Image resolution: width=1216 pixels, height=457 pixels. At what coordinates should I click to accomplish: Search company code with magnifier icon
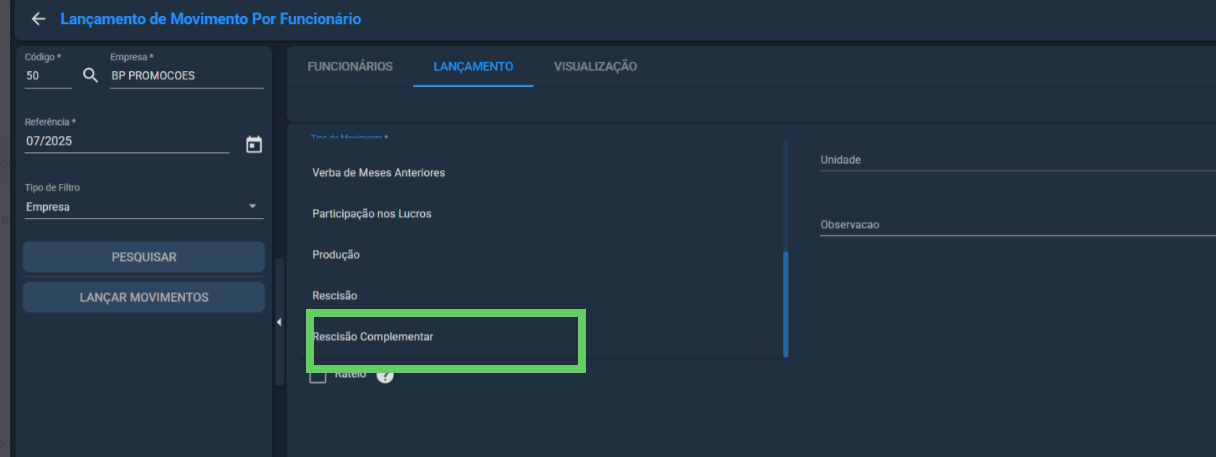(x=90, y=75)
